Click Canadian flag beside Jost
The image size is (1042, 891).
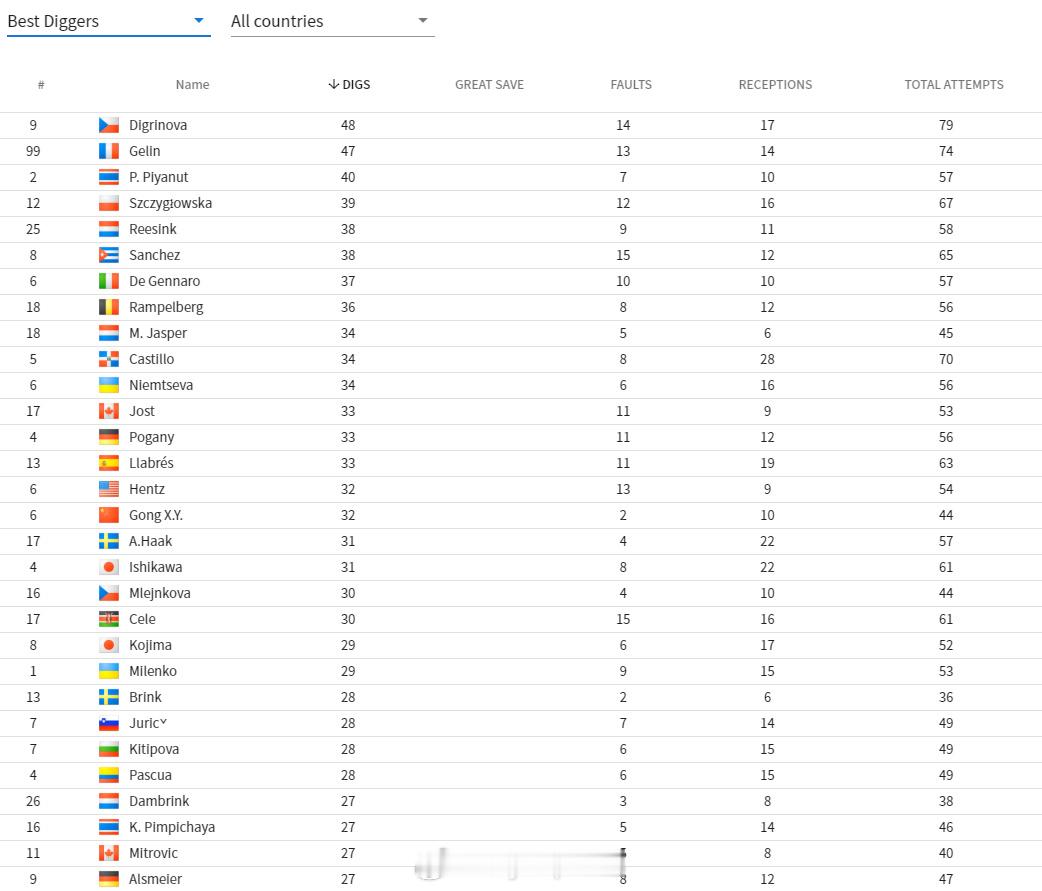[109, 411]
